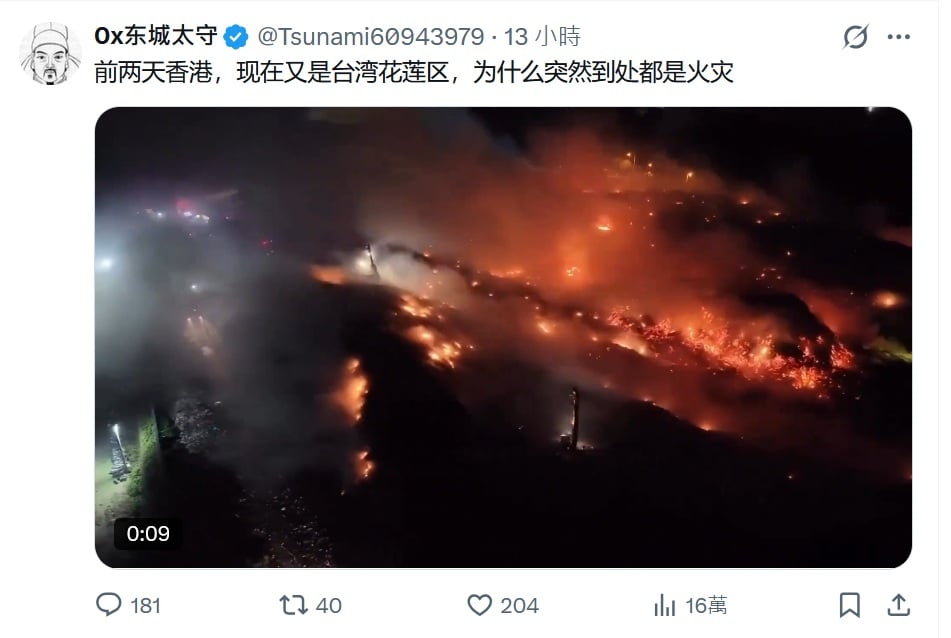Open the user's profile avatar
Image resolution: width=951 pixels, height=638 pixels.
tap(50, 54)
